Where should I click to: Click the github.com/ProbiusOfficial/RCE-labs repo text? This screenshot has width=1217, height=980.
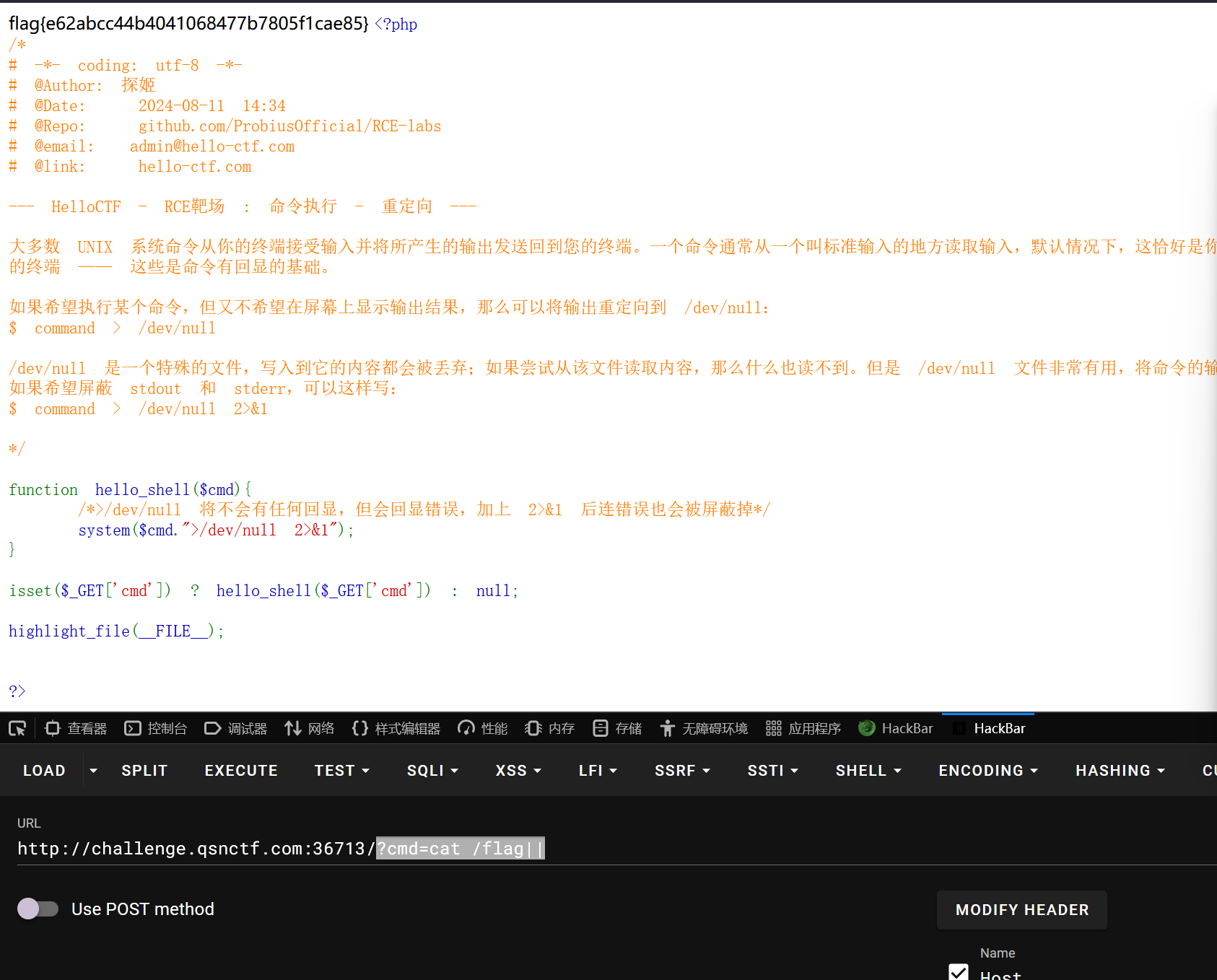click(289, 126)
